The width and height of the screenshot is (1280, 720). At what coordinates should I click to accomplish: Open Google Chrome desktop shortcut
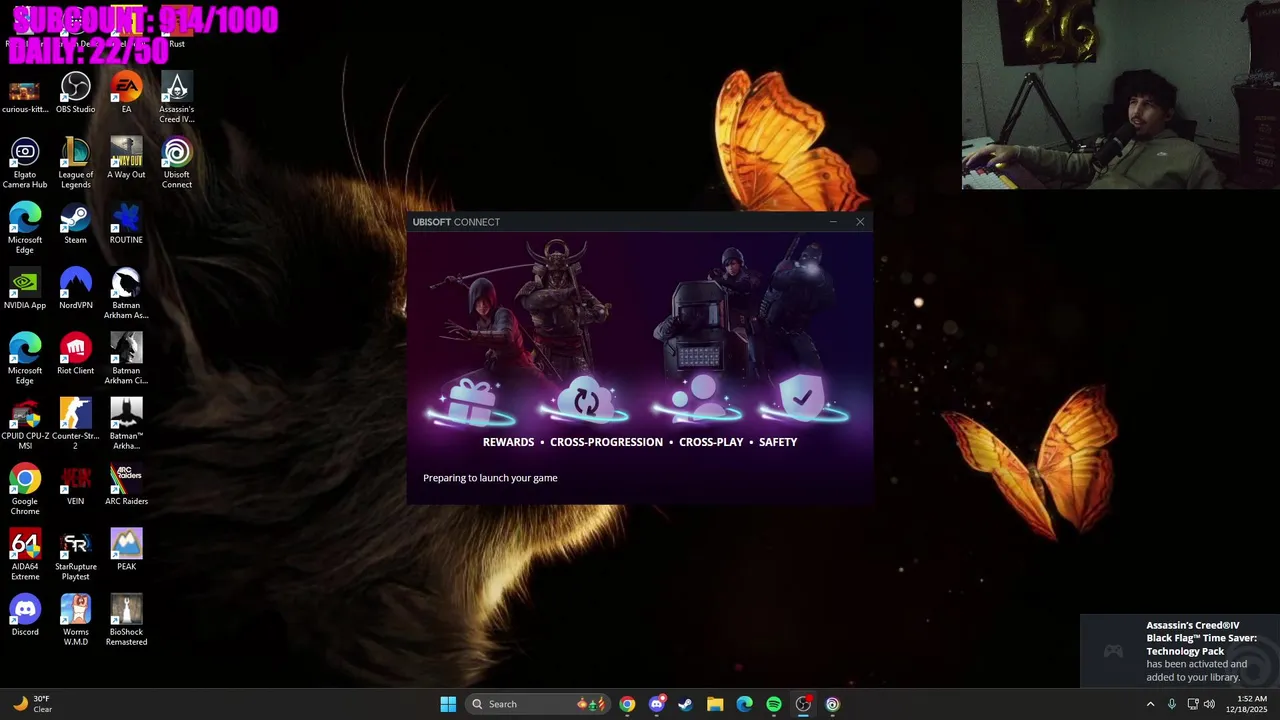tap(25, 490)
